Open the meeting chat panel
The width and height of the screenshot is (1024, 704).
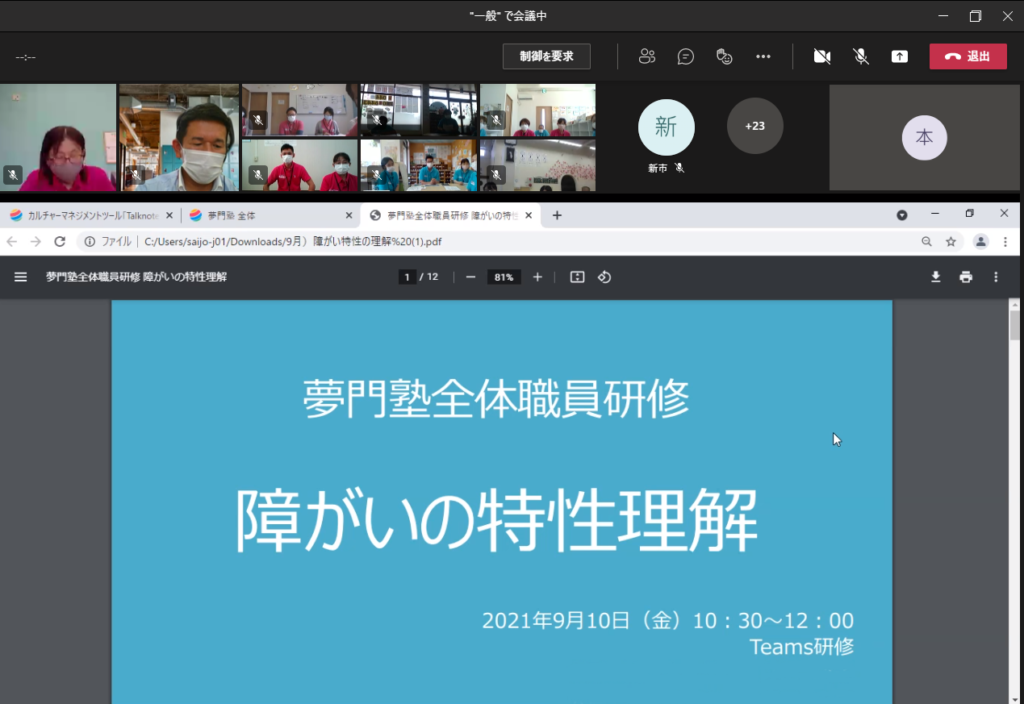(x=685, y=56)
